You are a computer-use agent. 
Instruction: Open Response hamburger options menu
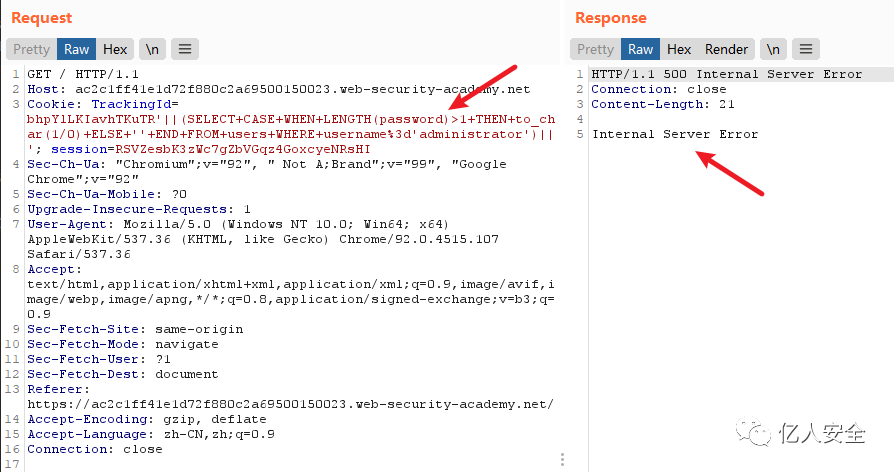pyautogui.click(x=806, y=50)
